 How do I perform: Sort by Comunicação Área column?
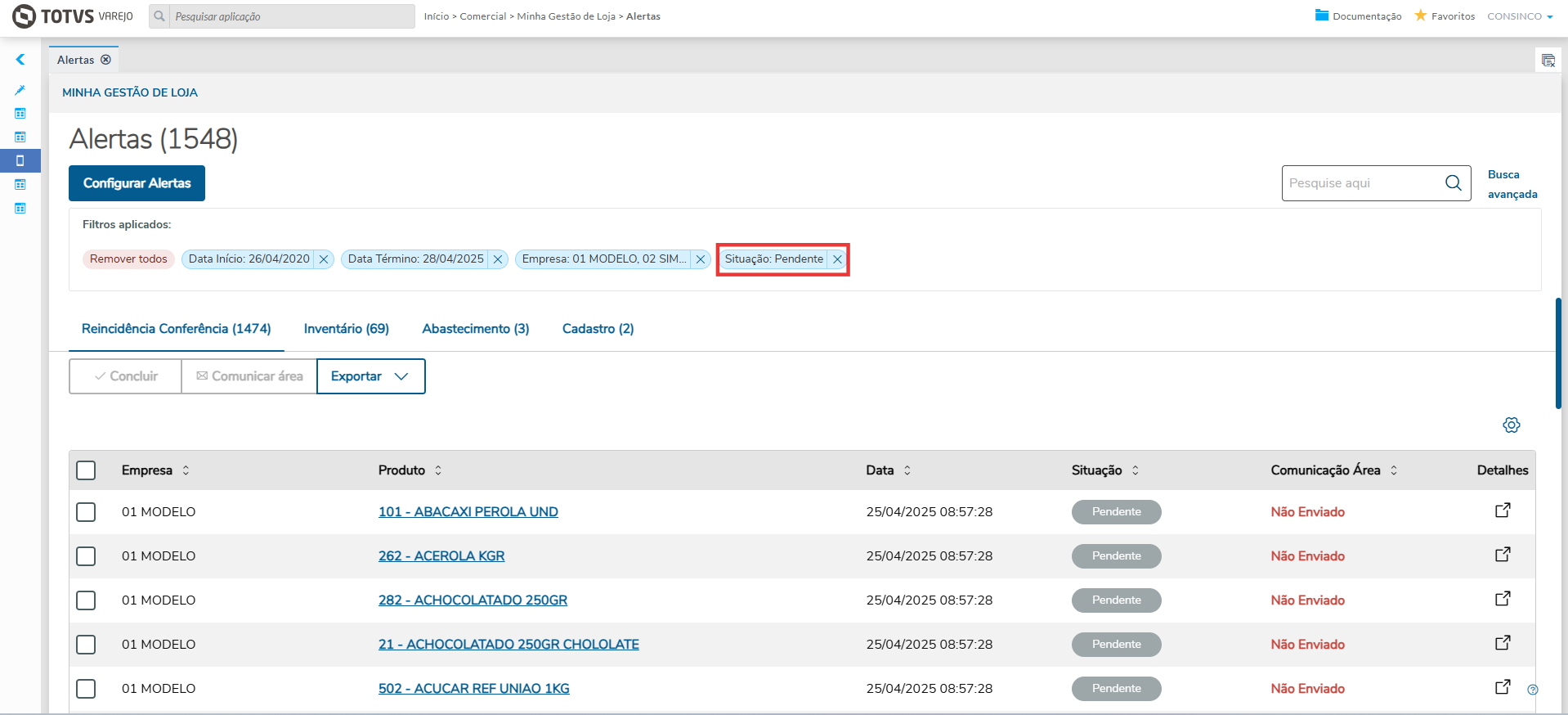coord(1394,470)
